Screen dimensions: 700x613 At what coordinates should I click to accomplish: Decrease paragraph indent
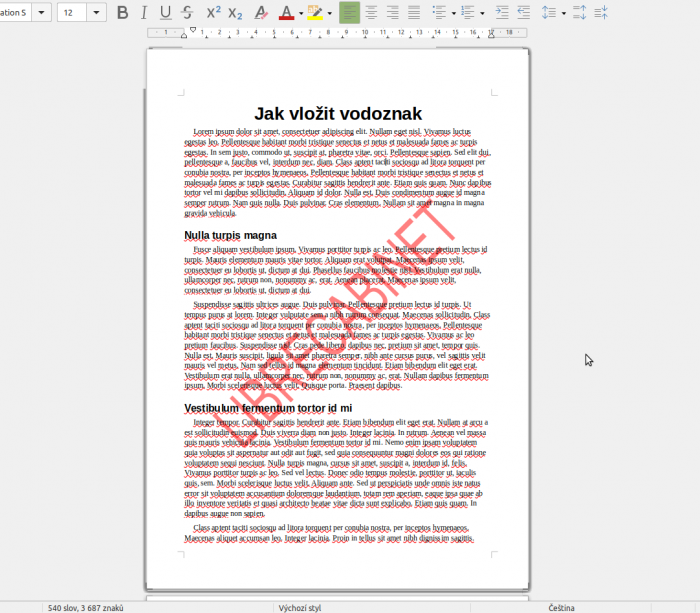click(524, 13)
